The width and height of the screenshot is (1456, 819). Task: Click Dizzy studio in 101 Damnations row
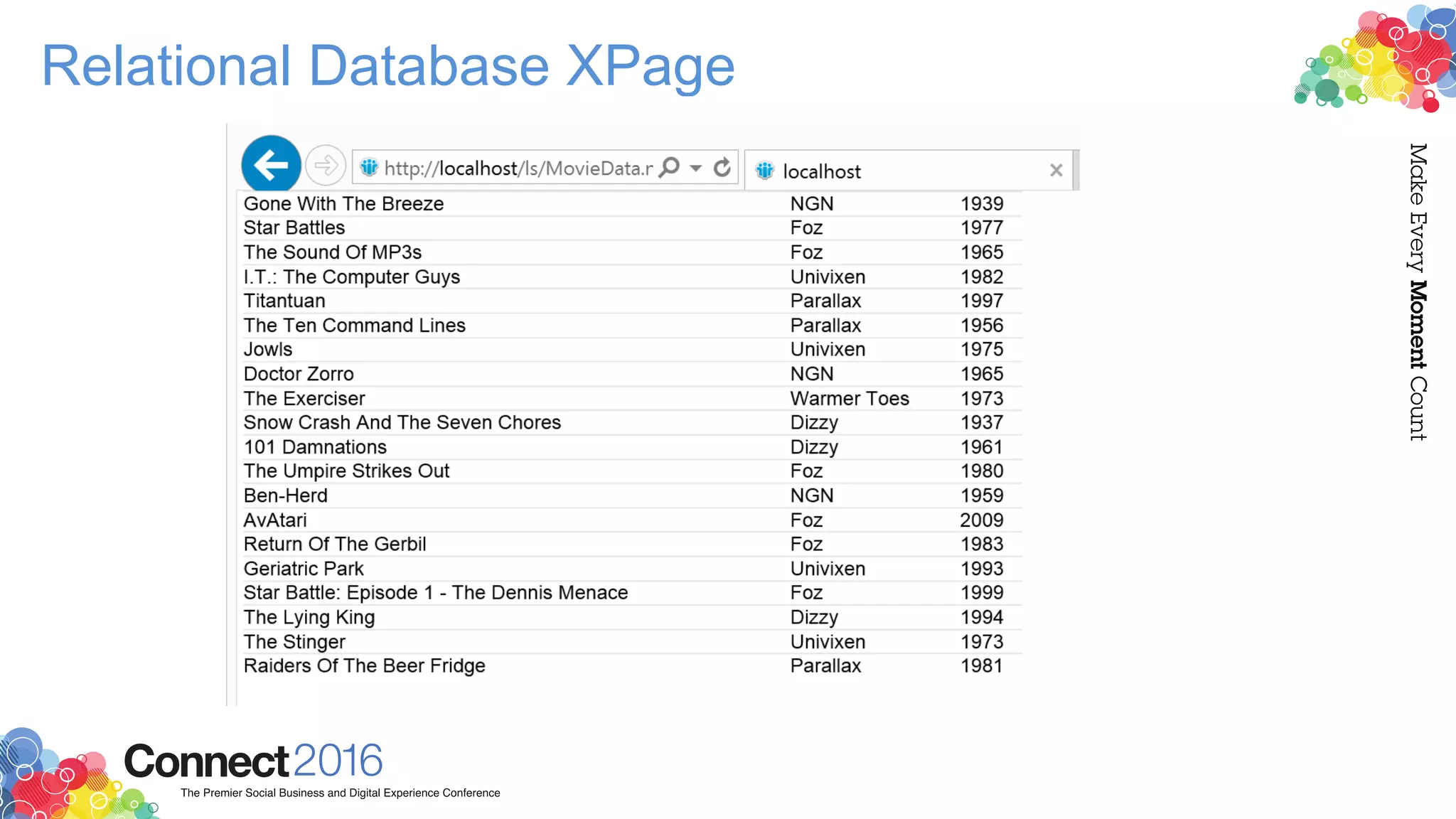tap(815, 447)
